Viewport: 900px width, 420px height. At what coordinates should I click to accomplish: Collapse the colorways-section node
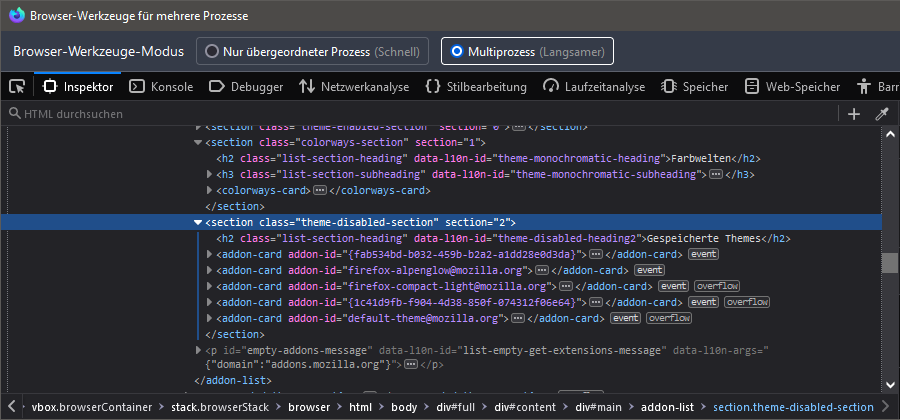[198, 142]
